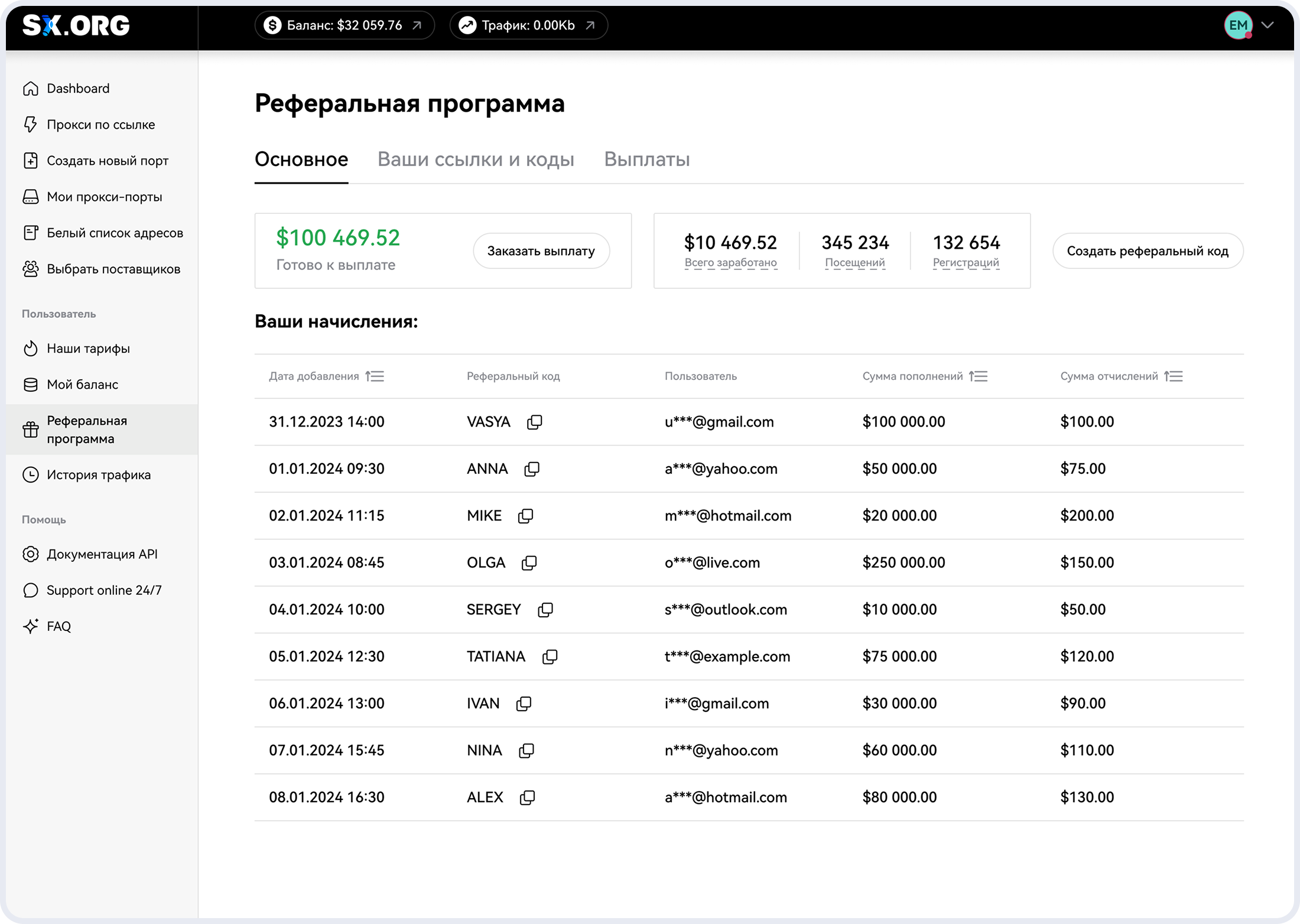Click the SX.ORG logo
1300x924 pixels.
click(x=76, y=25)
